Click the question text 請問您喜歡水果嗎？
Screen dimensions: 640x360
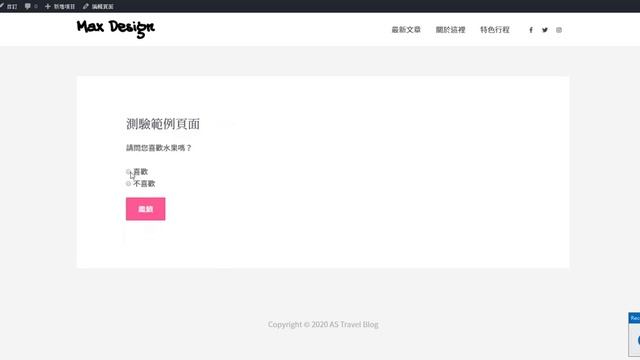pos(159,148)
